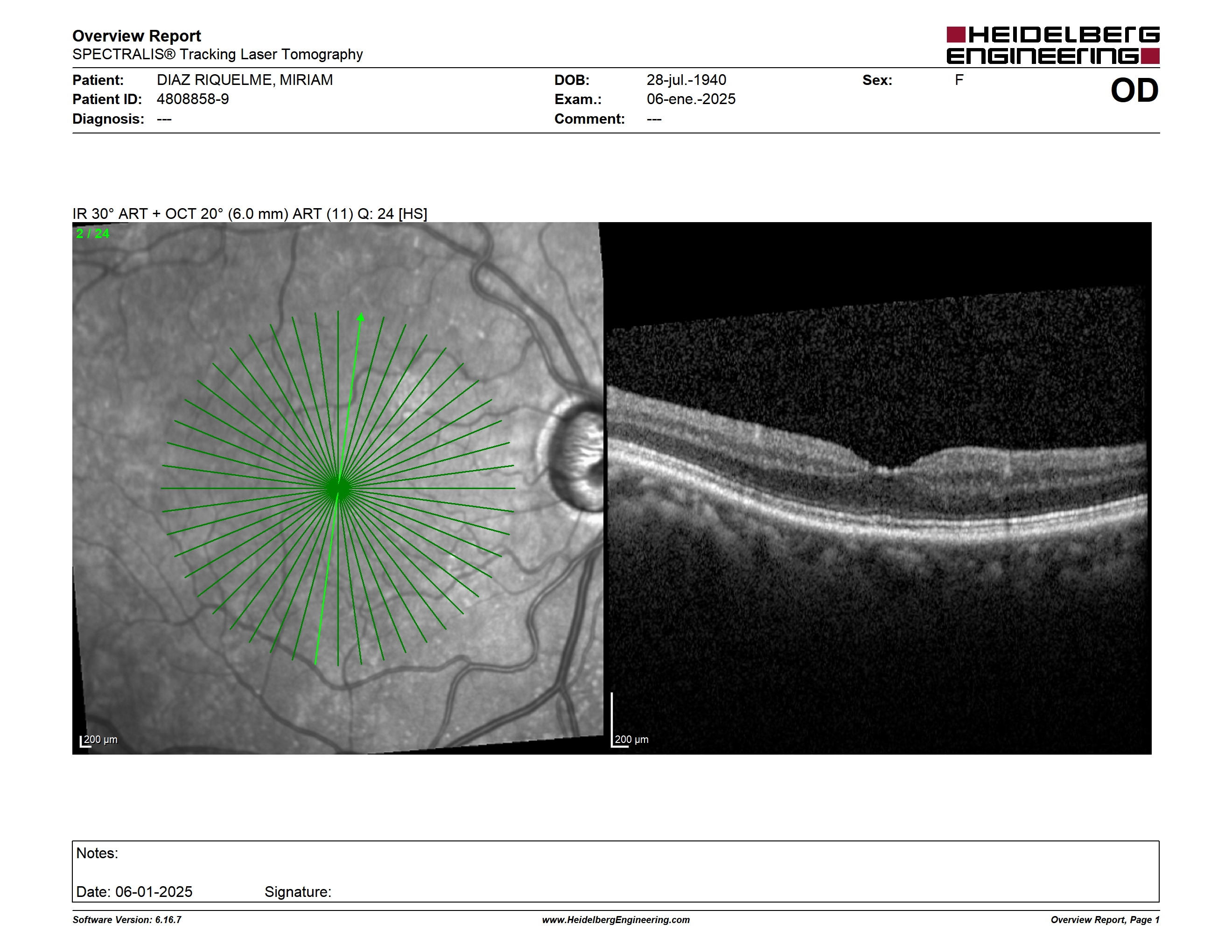
Task: Click the 'Signature:' field
Action: [x=298, y=892]
